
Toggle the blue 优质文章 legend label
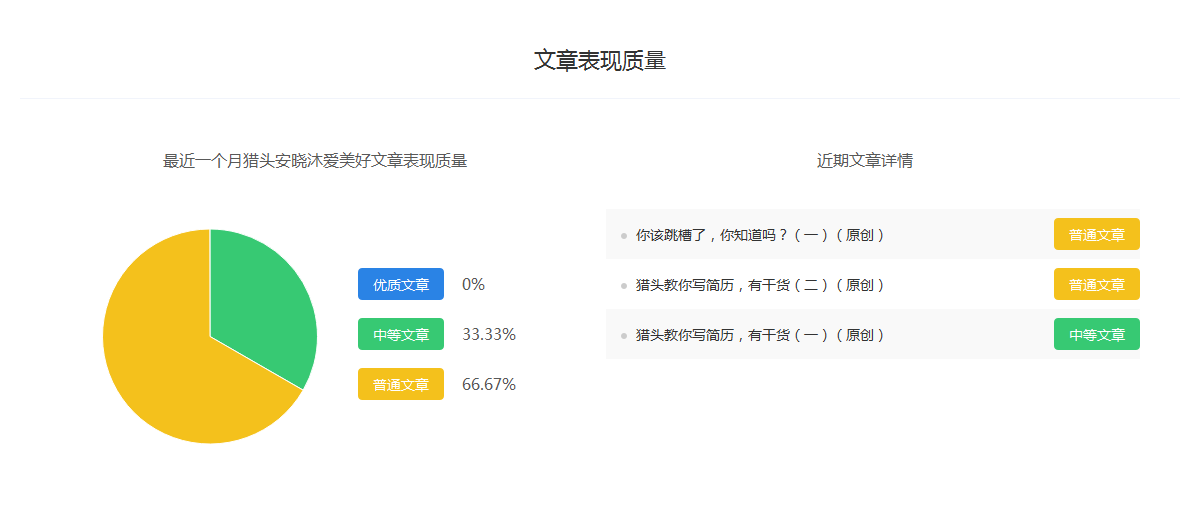pyautogui.click(x=401, y=284)
